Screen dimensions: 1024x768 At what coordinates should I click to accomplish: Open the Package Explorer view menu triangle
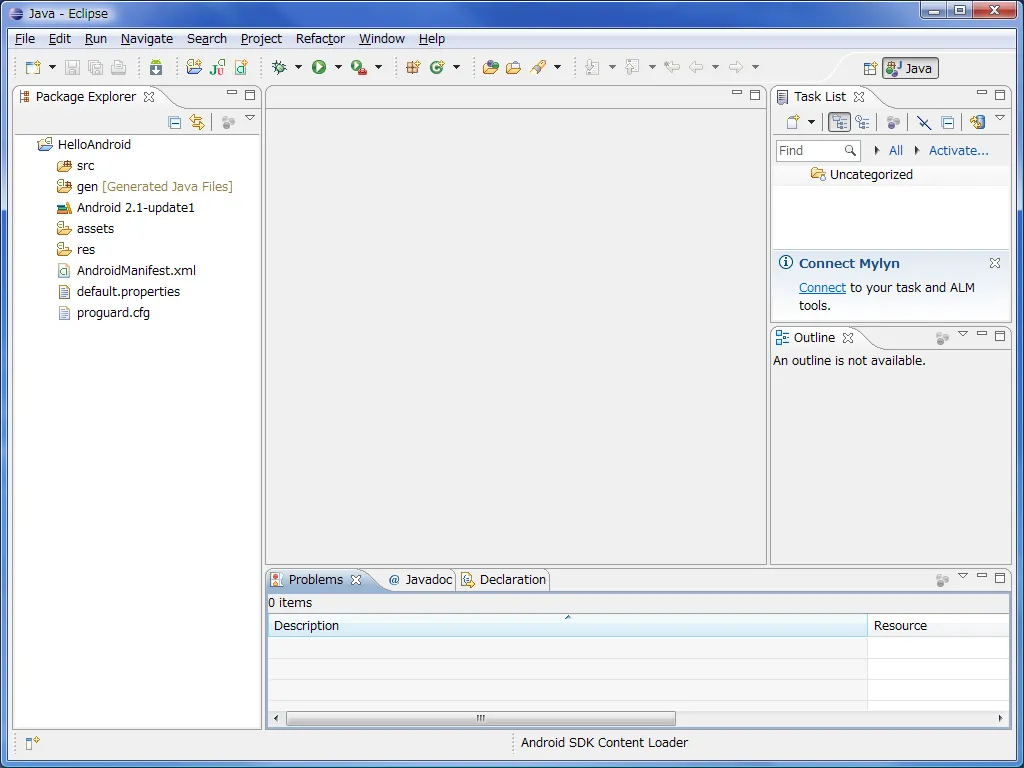[249, 118]
